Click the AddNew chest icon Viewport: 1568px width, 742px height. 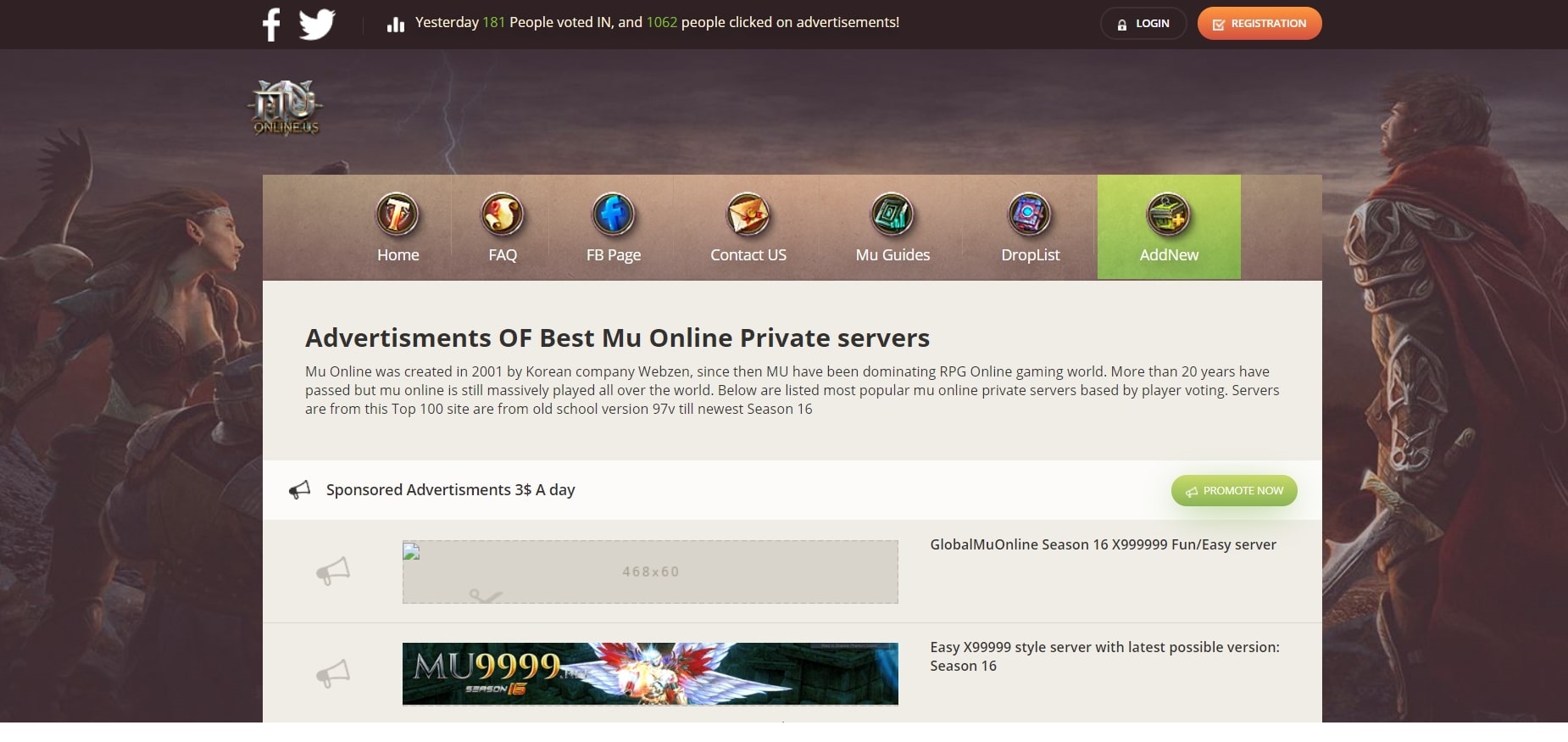1168,214
